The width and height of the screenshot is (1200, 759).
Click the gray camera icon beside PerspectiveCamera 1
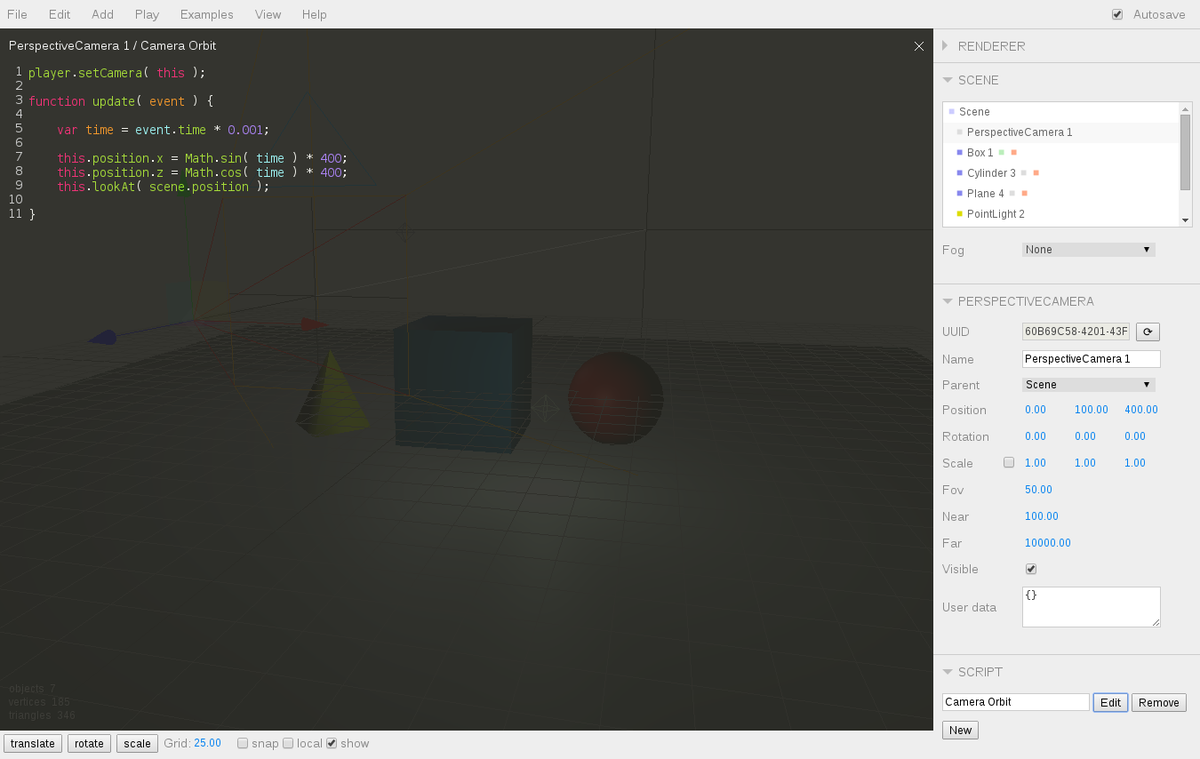(960, 132)
